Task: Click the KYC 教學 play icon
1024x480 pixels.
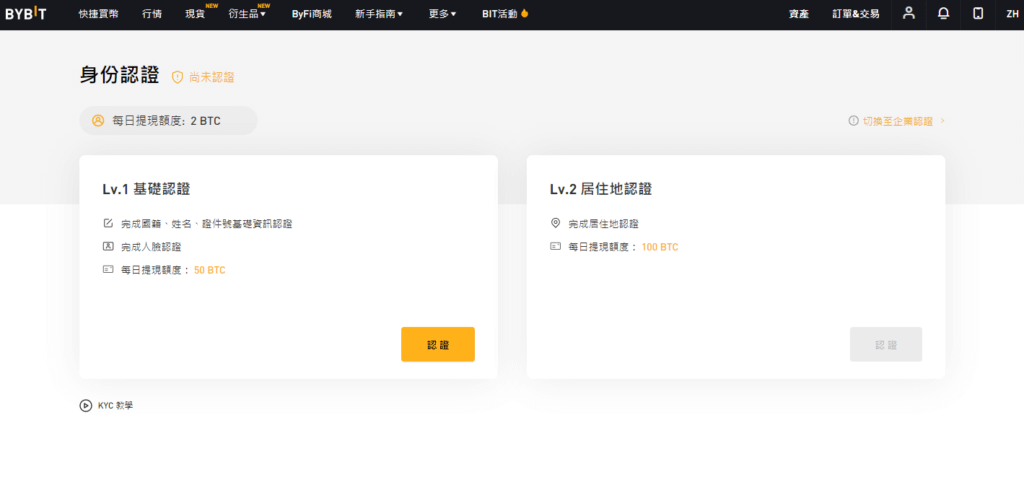Action: 86,406
